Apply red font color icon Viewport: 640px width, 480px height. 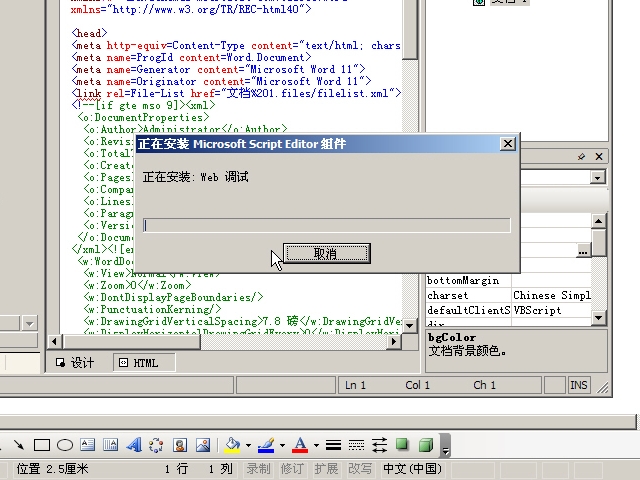[x=300, y=445]
